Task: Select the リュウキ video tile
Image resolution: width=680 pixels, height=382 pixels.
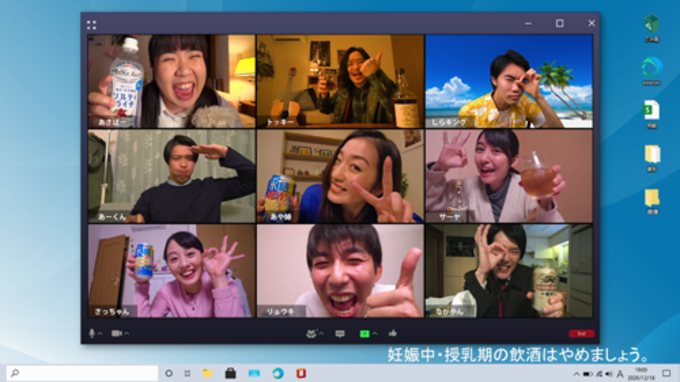Action: [340, 271]
